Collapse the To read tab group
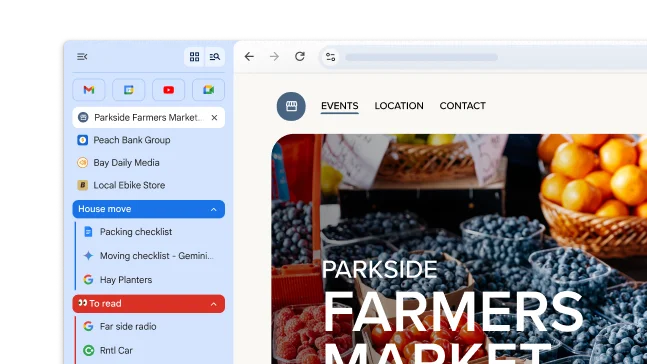The image size is (647, 364). 213,304
